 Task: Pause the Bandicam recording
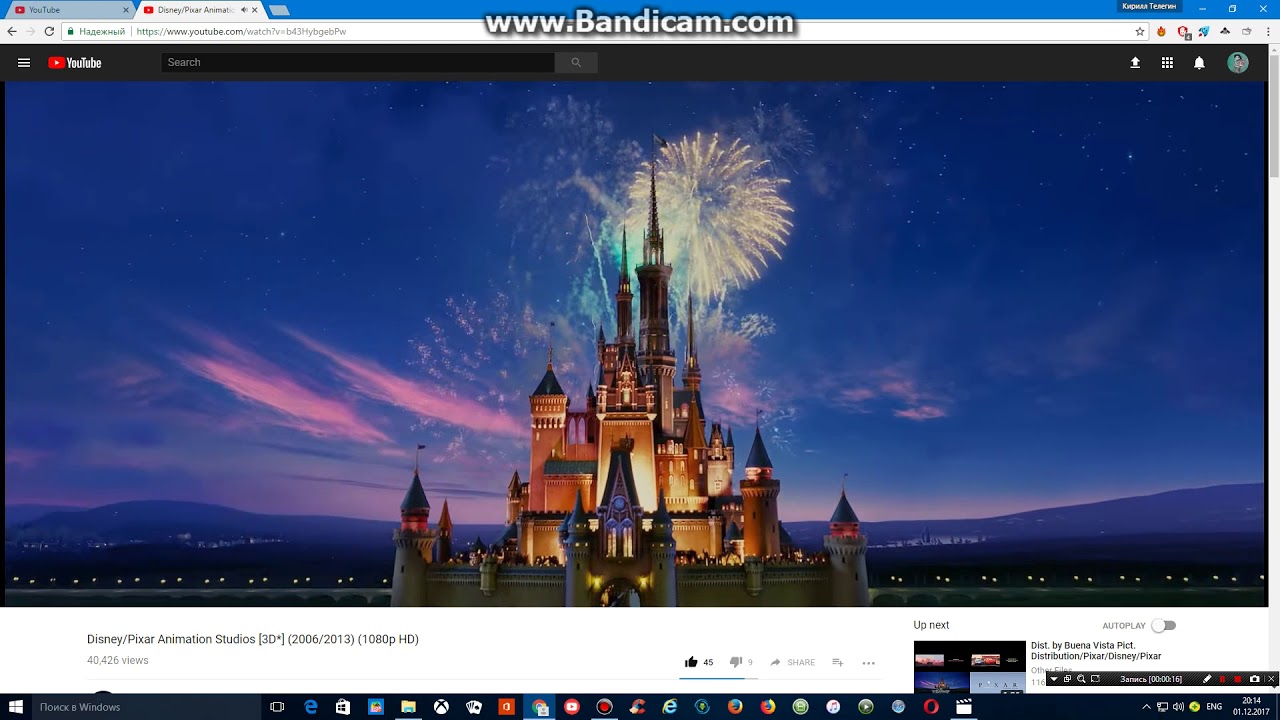coord(1222,679)
